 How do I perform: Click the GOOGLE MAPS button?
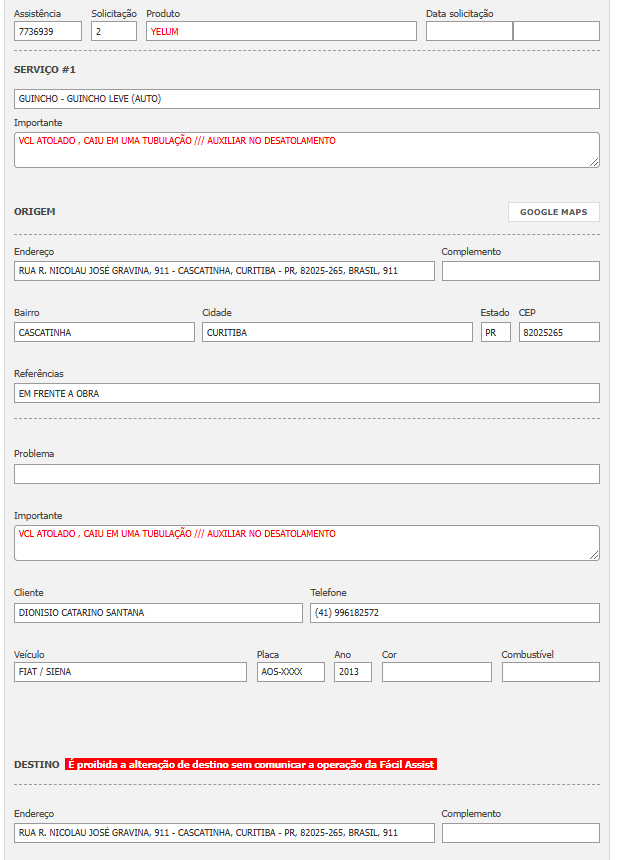553,212
